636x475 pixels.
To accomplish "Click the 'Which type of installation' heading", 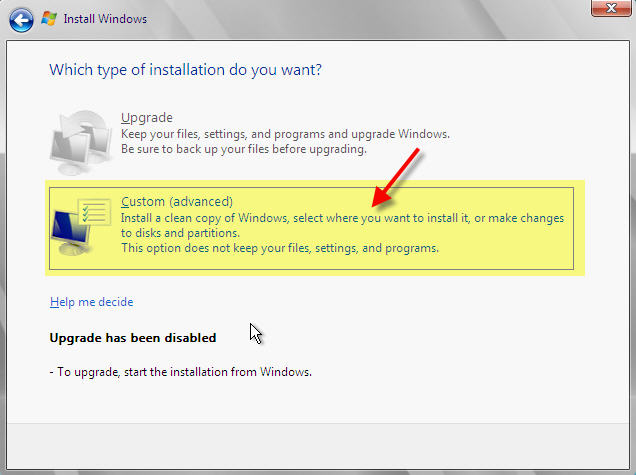I will click(185, 70).
